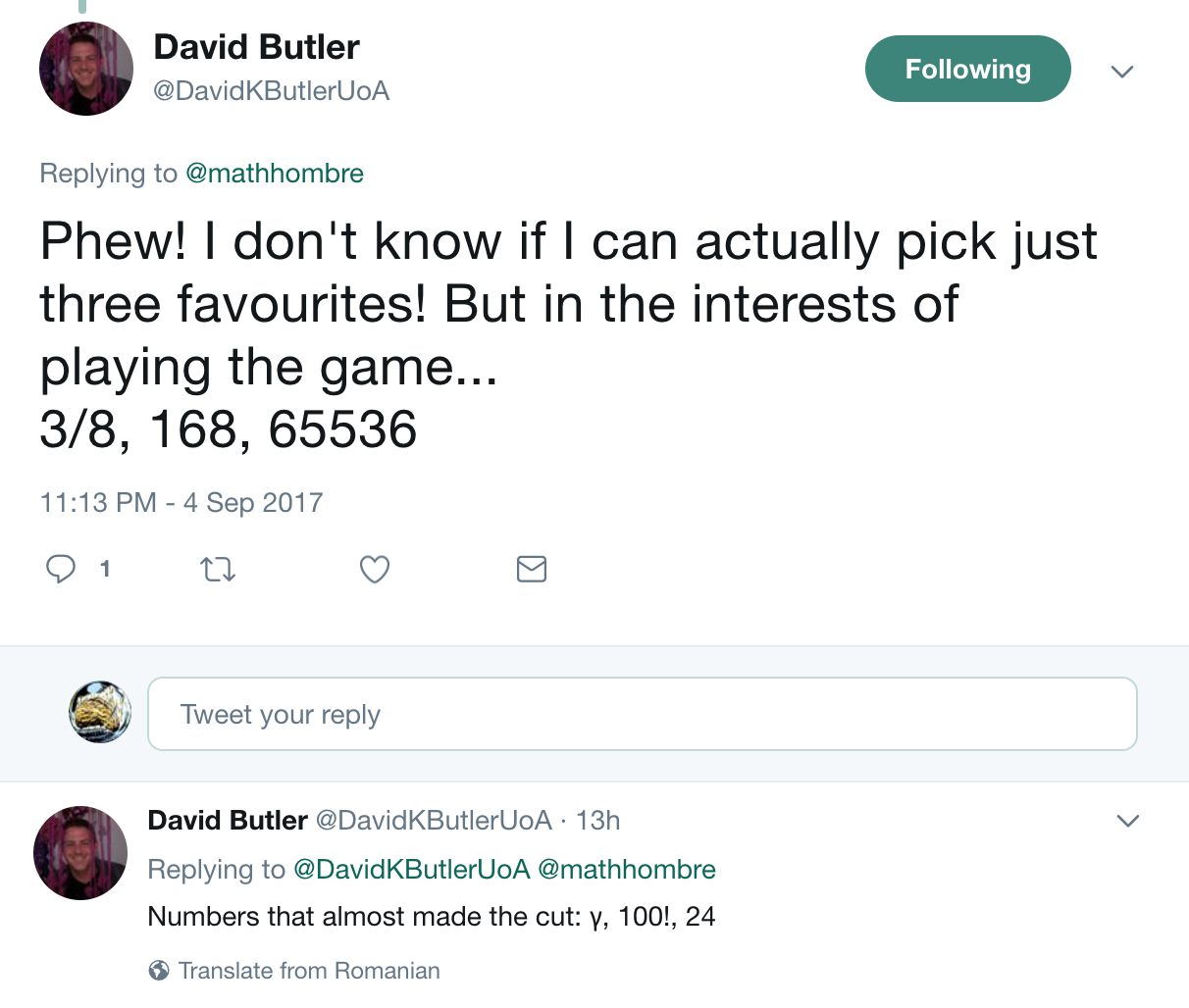Click David Butler's avatar in reply tweet
This screenshot has height=1008, width=1189.
tap(80, 853)
